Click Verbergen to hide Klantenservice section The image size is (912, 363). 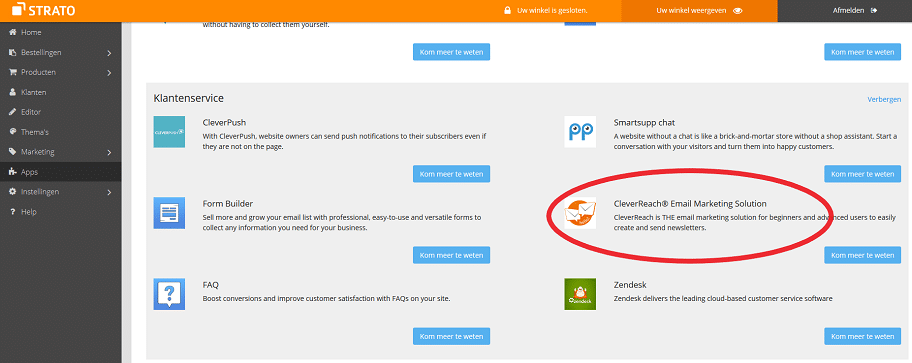pos(884,99)
